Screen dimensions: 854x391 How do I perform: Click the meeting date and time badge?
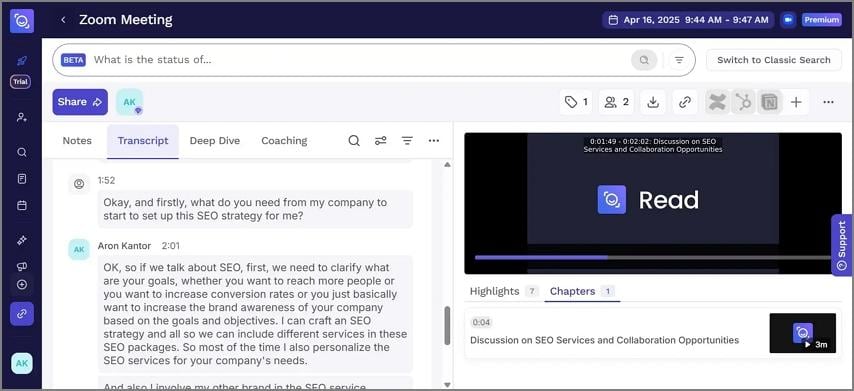(x=688, y=20)
